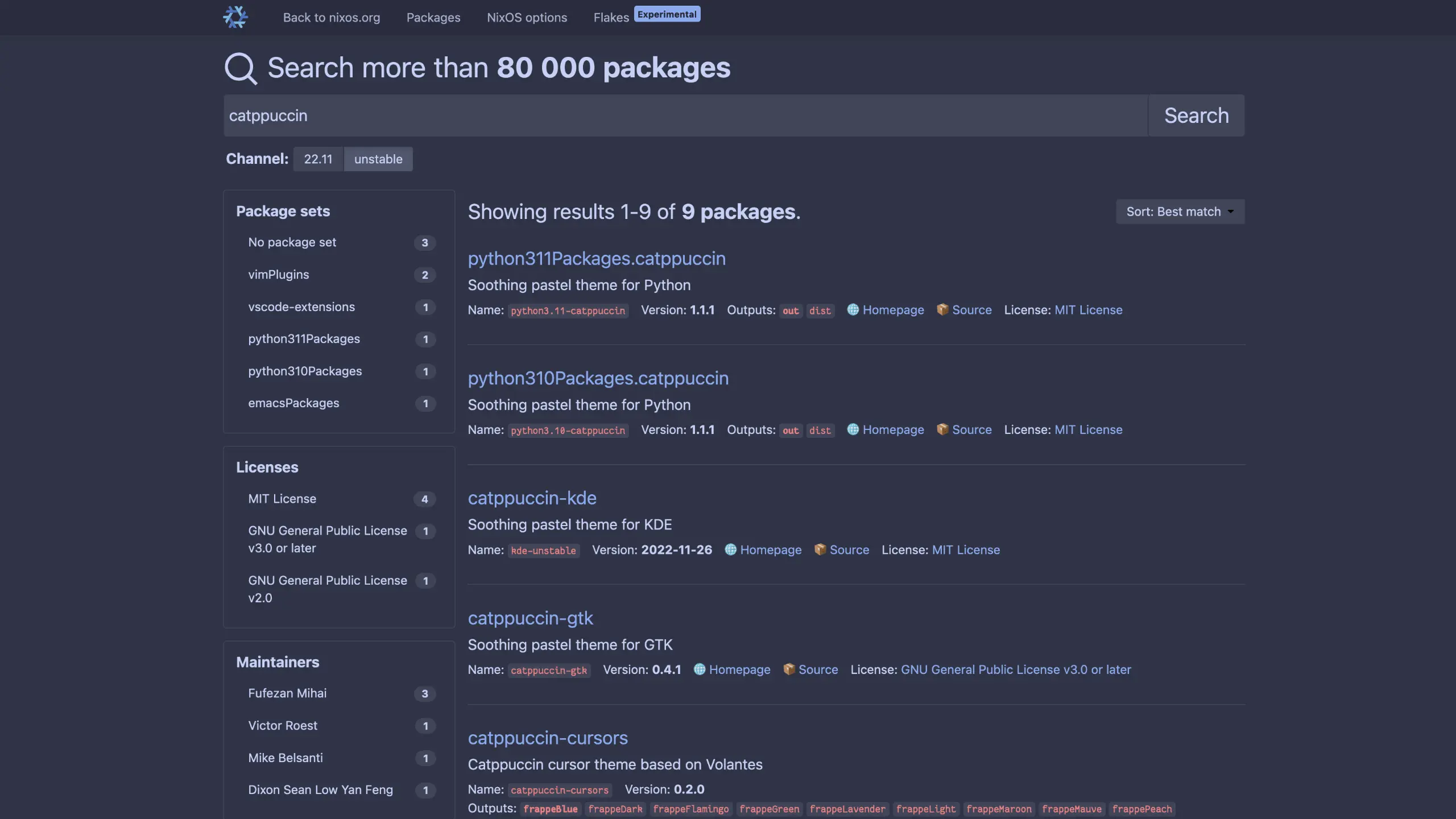Viewport: 1456px width, 819px height.
Task: Open the NixOS options nav tab
Action: [527, 18]
